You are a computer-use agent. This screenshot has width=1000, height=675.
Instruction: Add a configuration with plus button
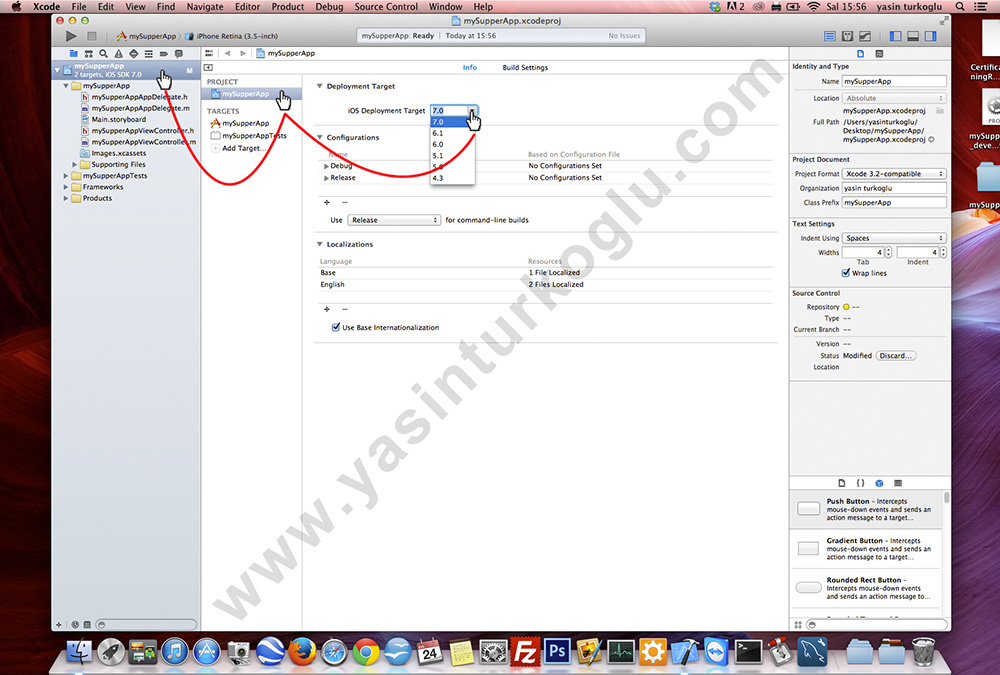tap(327, 202)
